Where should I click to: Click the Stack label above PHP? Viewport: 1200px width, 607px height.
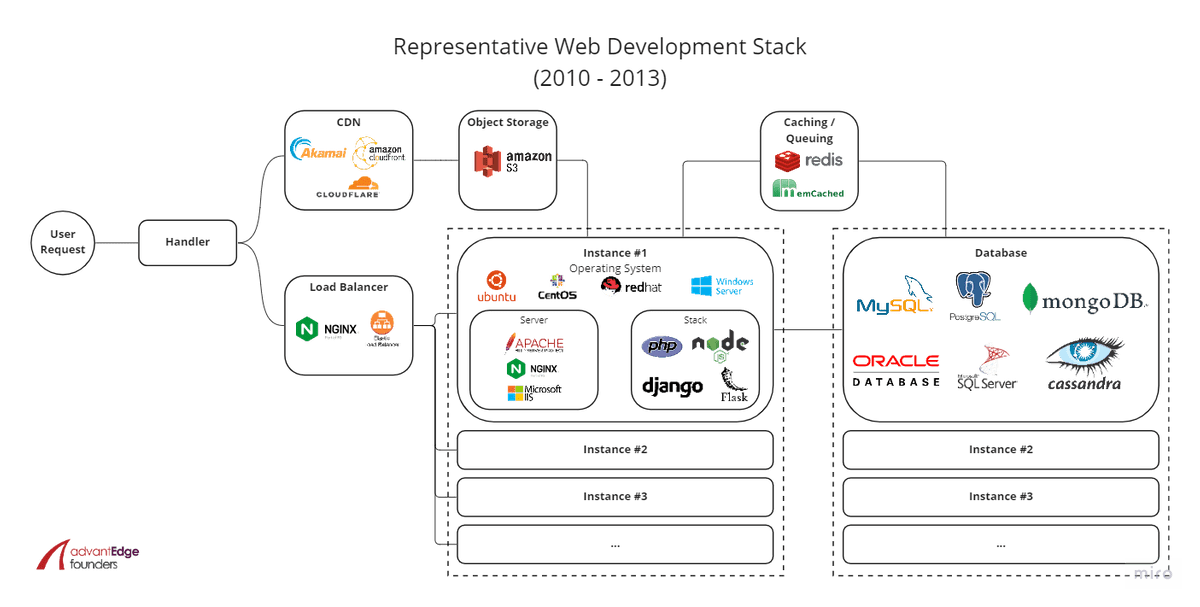(x=695, y=320)
